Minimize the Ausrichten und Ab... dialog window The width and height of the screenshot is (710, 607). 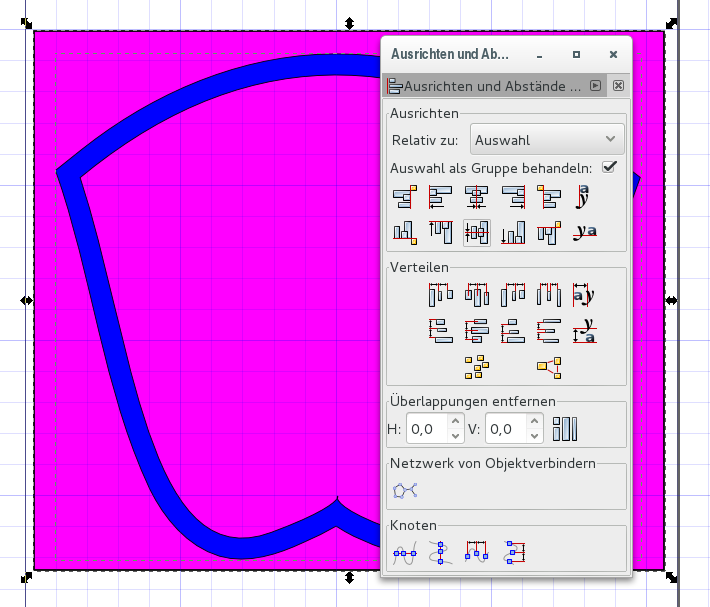click(539, 55)
